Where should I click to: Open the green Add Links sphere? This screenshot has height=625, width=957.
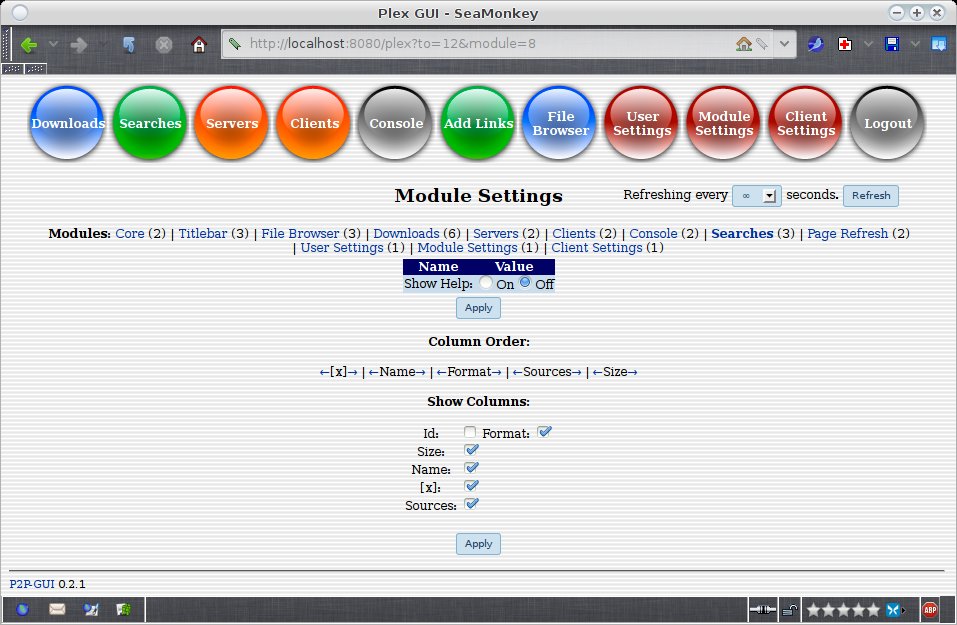pos(478,123)
